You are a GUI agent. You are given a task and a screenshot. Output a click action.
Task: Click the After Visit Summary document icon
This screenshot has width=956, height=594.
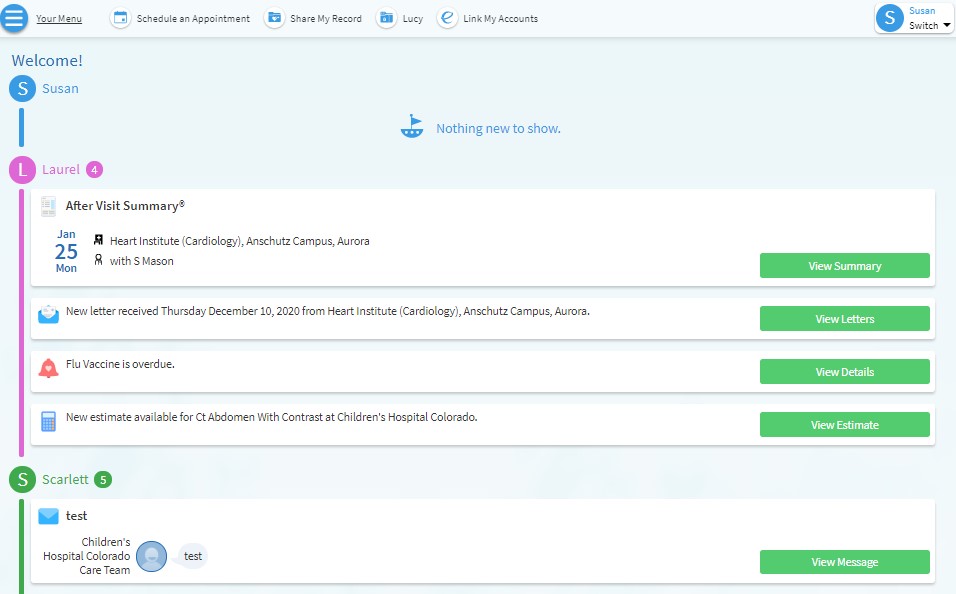pyautogui.click(x=48, y=206)
